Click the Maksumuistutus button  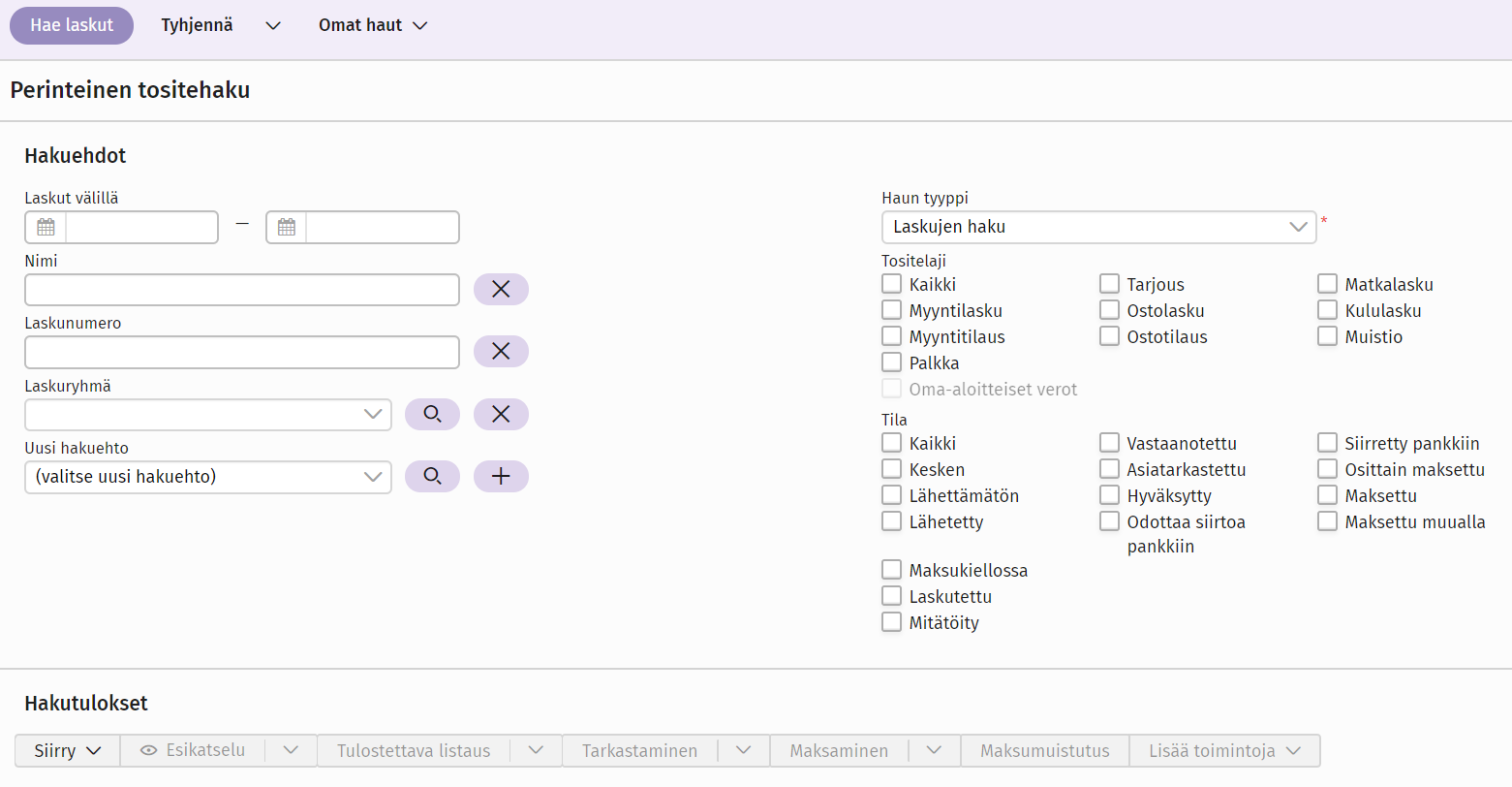click(1045, 750)
